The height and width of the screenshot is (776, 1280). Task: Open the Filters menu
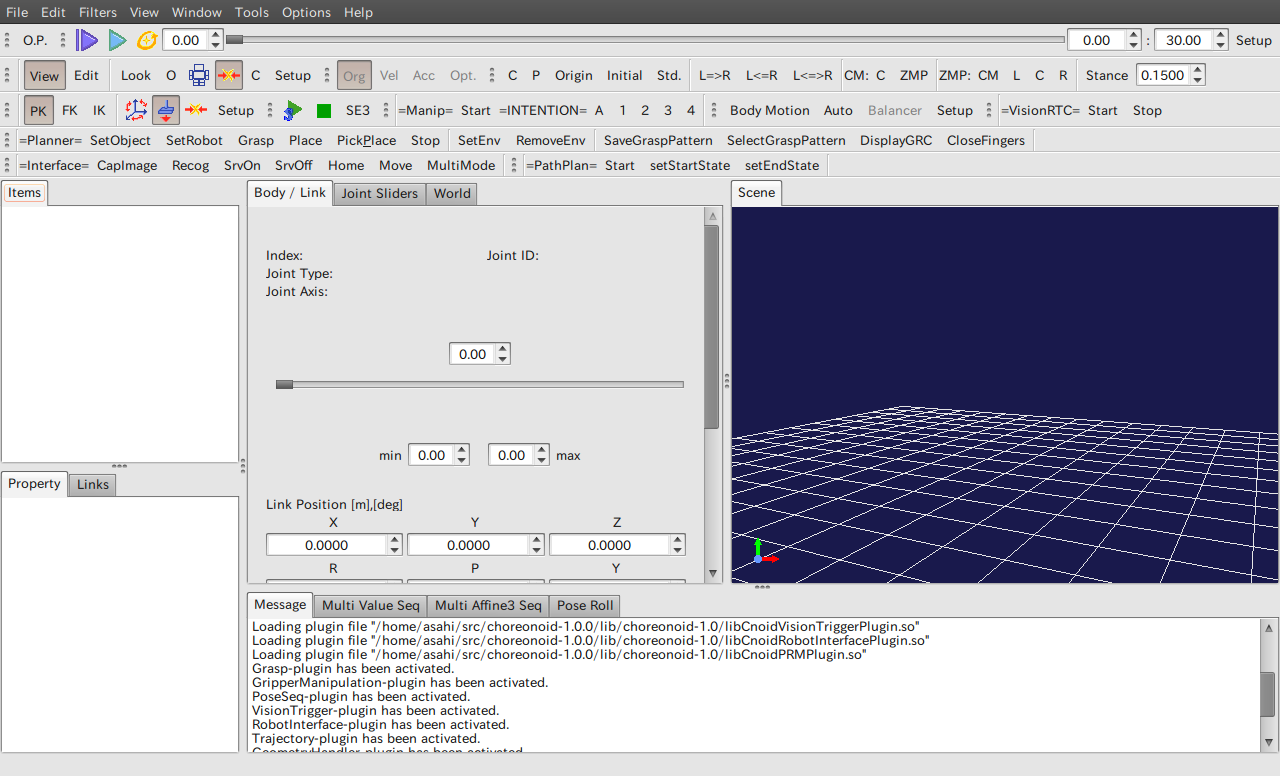(x=98, y=12)
